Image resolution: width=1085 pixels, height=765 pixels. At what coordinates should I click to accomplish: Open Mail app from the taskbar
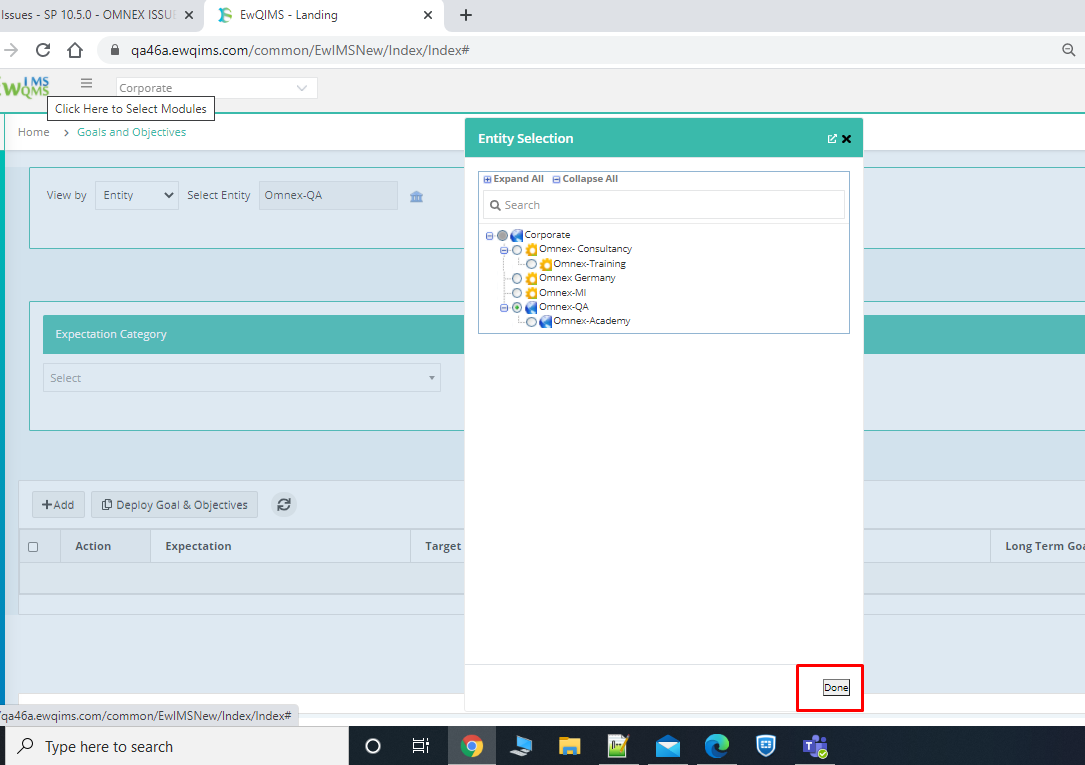tap(668, 746)
